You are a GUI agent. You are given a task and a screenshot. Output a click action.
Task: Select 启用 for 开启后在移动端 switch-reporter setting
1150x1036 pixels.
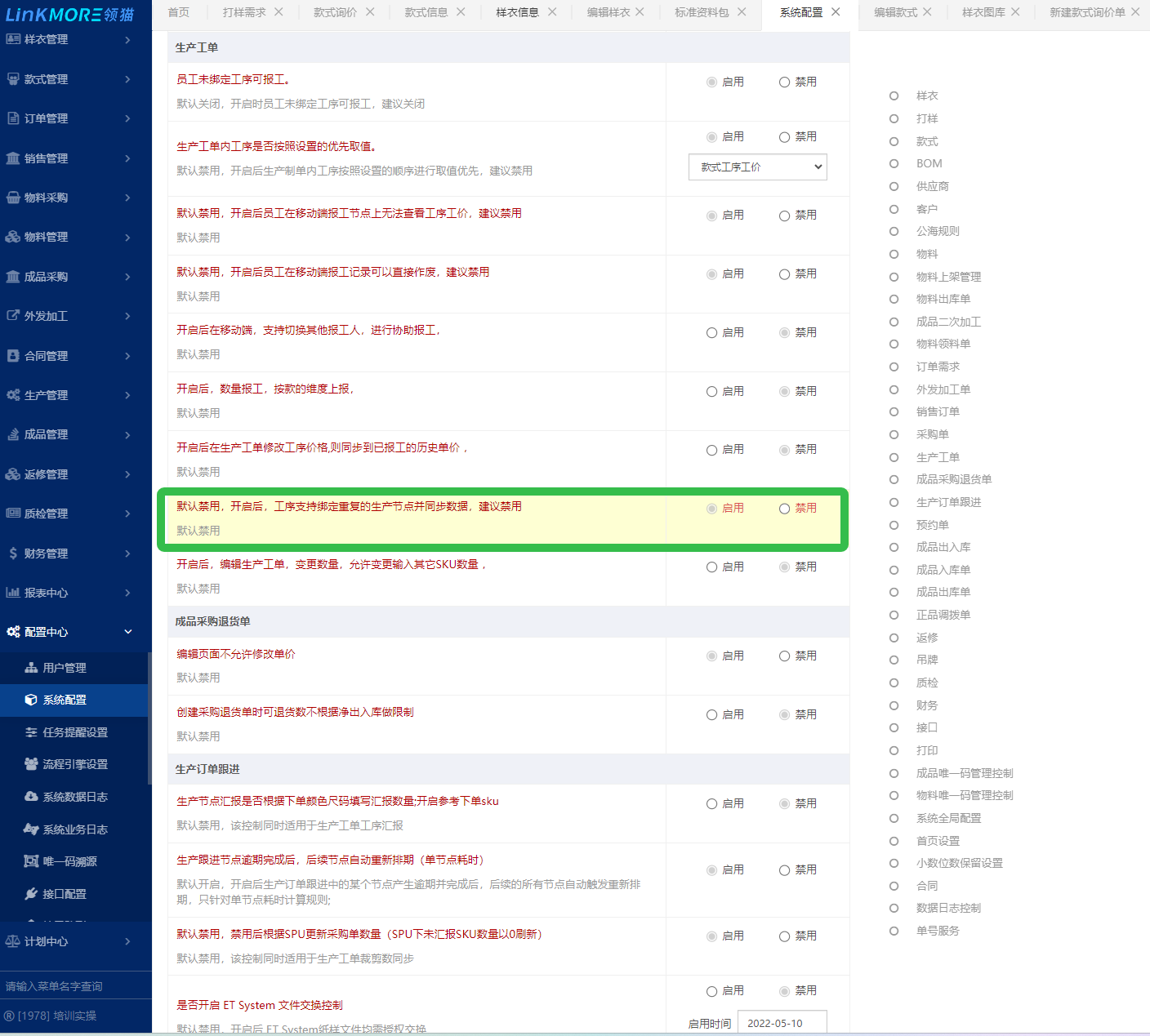[x=711, y=333]
